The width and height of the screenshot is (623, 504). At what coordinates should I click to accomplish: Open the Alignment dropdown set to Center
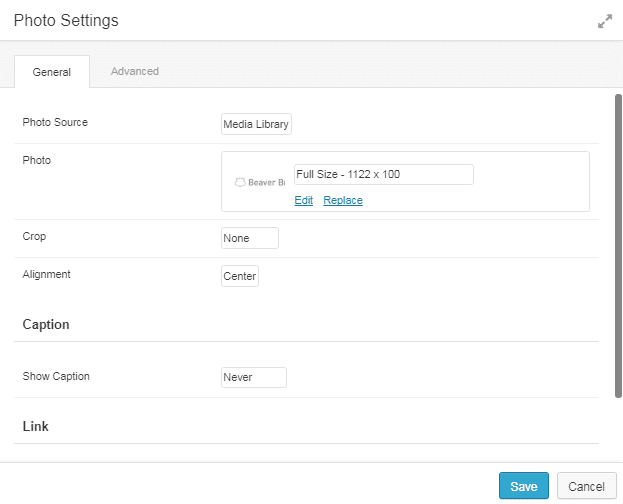[240, 276]
